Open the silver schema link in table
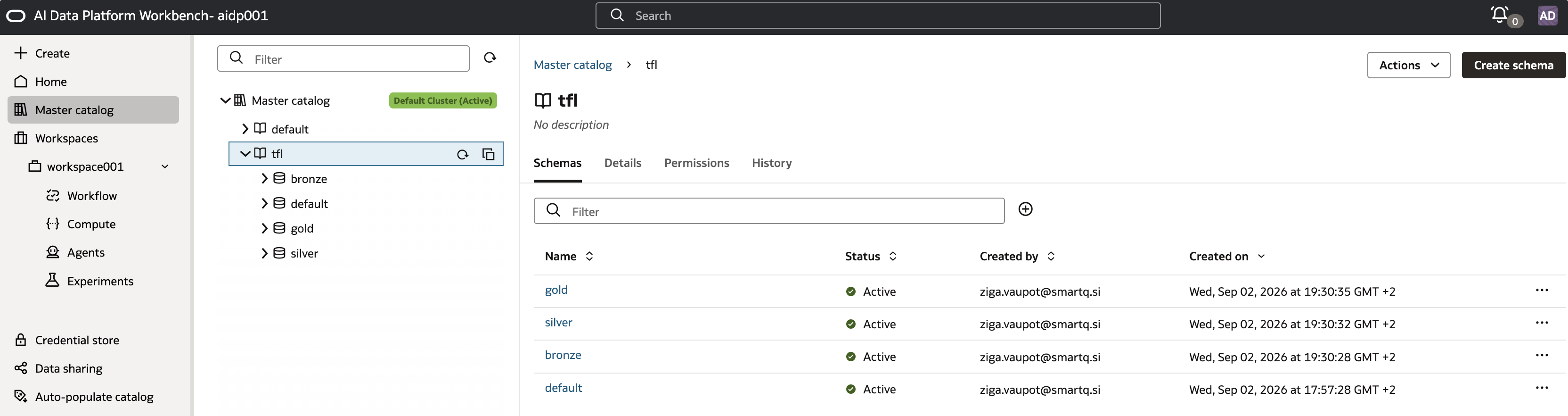The width and height of the screenshot is (1568, 416). point(558,322)
